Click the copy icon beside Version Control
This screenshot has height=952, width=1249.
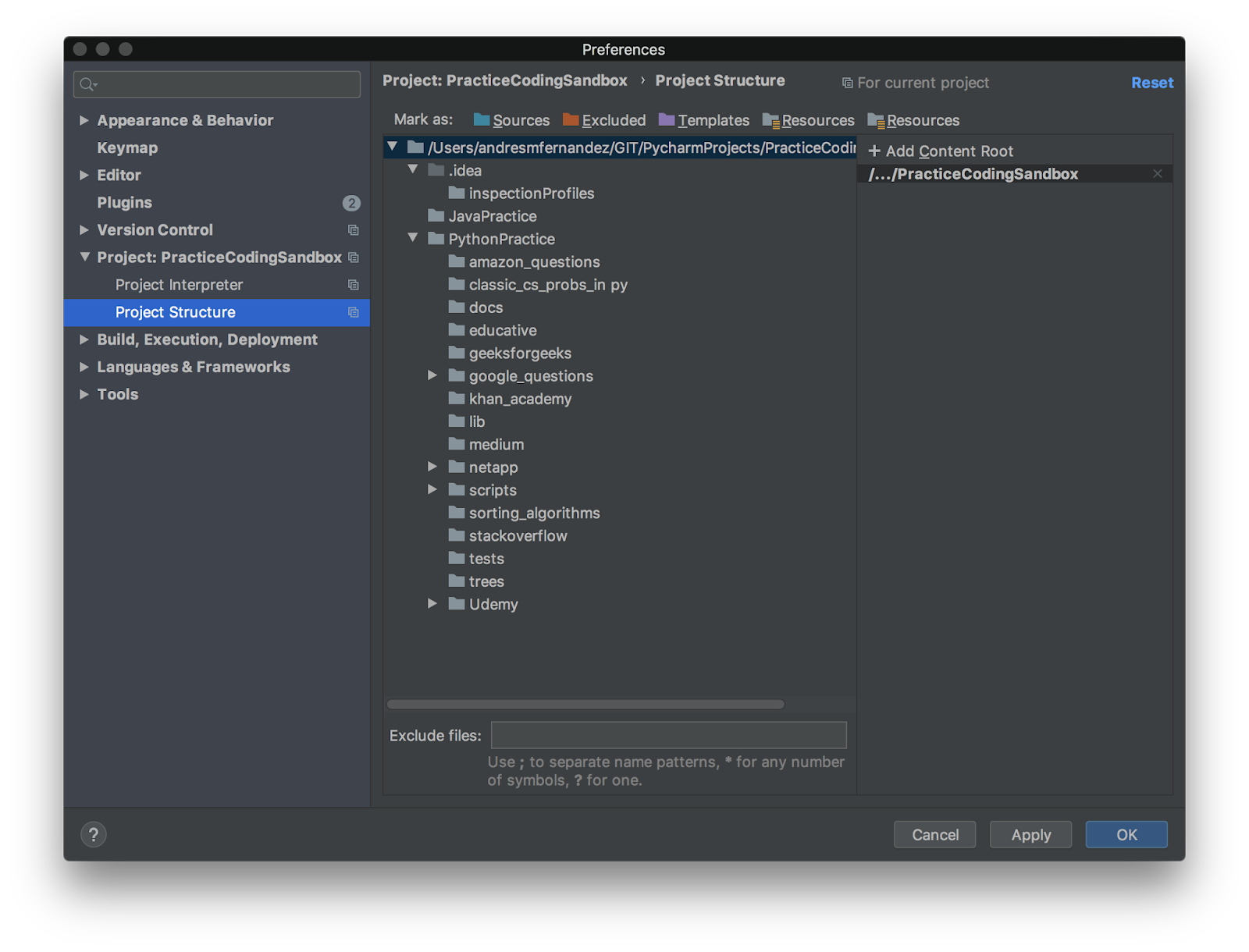click(353, 230)
